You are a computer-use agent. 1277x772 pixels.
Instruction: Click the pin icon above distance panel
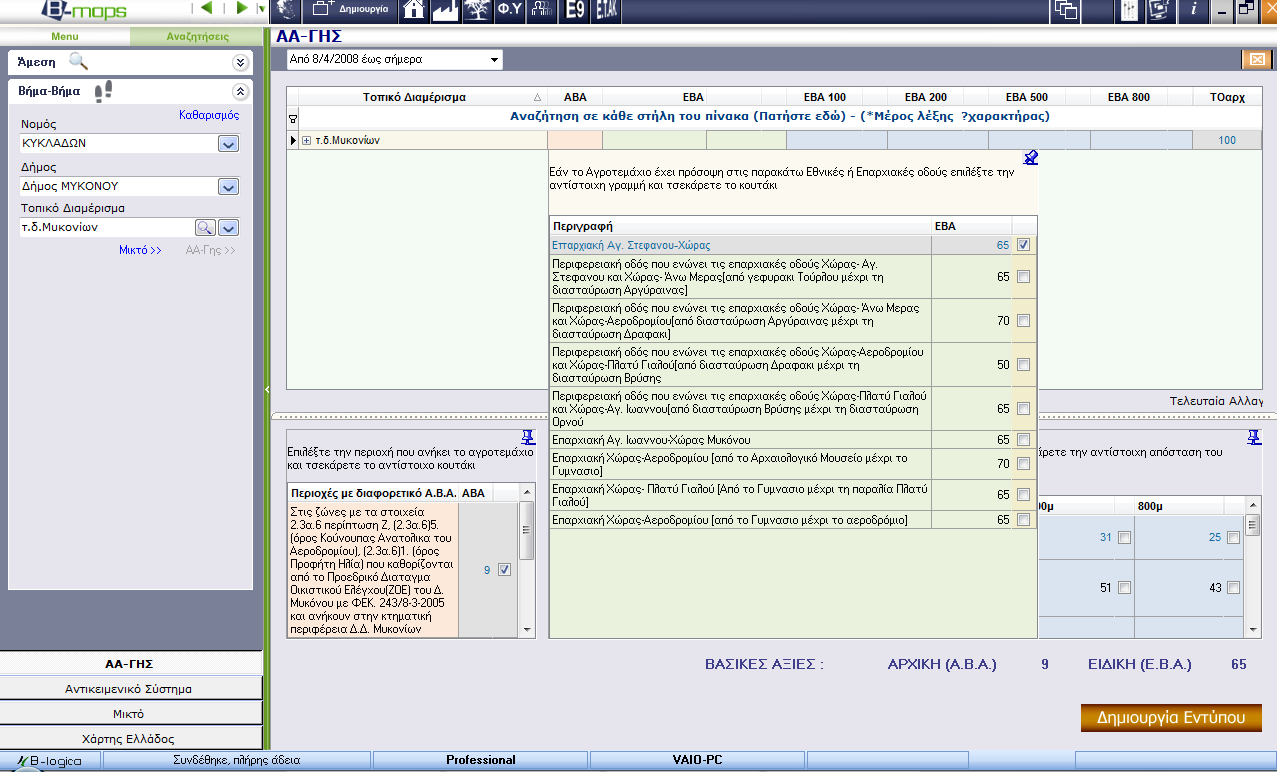coord(1254,437)
